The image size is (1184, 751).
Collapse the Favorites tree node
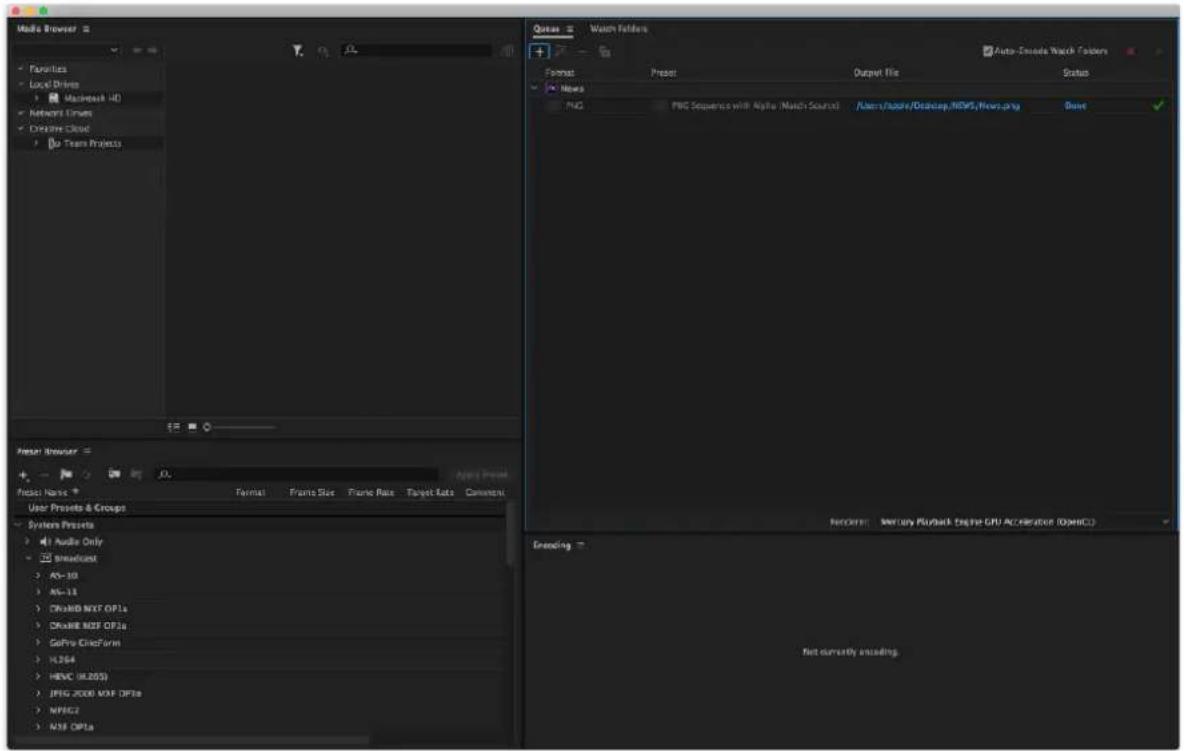coord(21,69)
